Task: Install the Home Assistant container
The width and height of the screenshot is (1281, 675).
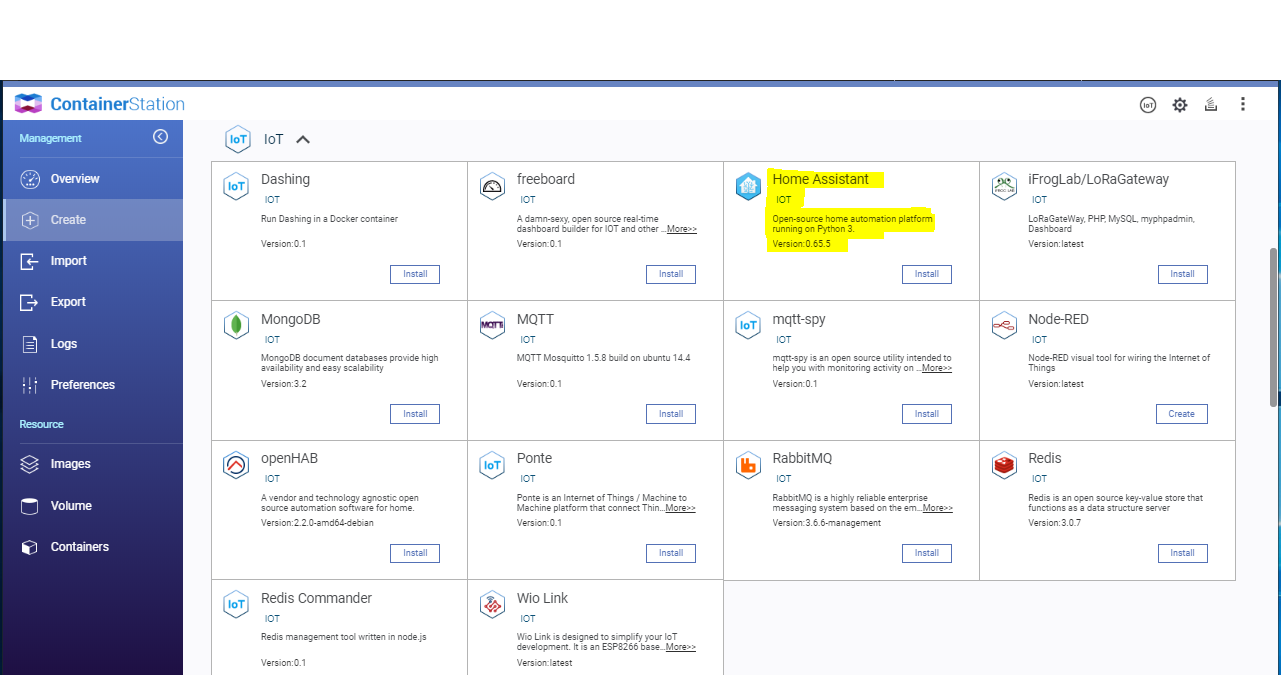Action: tap(926, 273)
